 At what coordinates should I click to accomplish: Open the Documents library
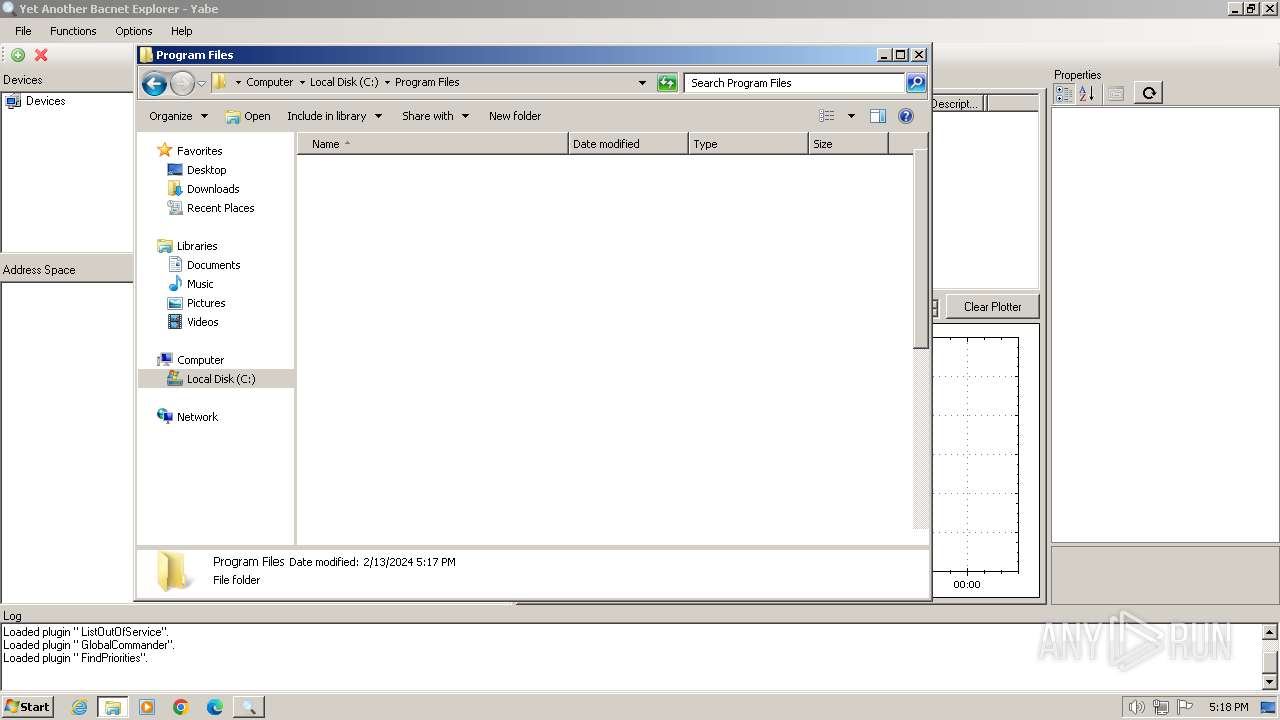tap(213, 265)
